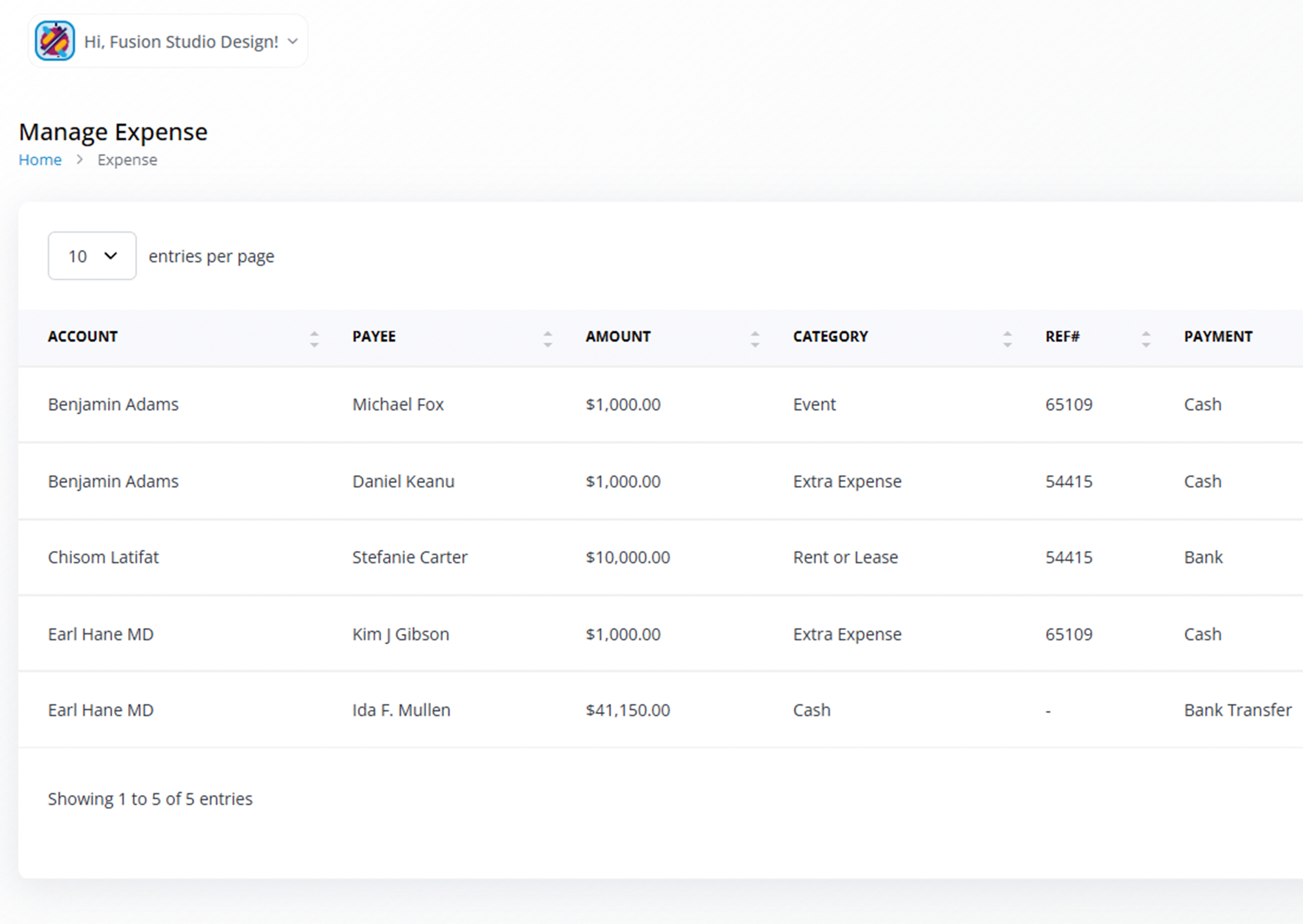Click the AMOUNT column header label

[618, 336]
